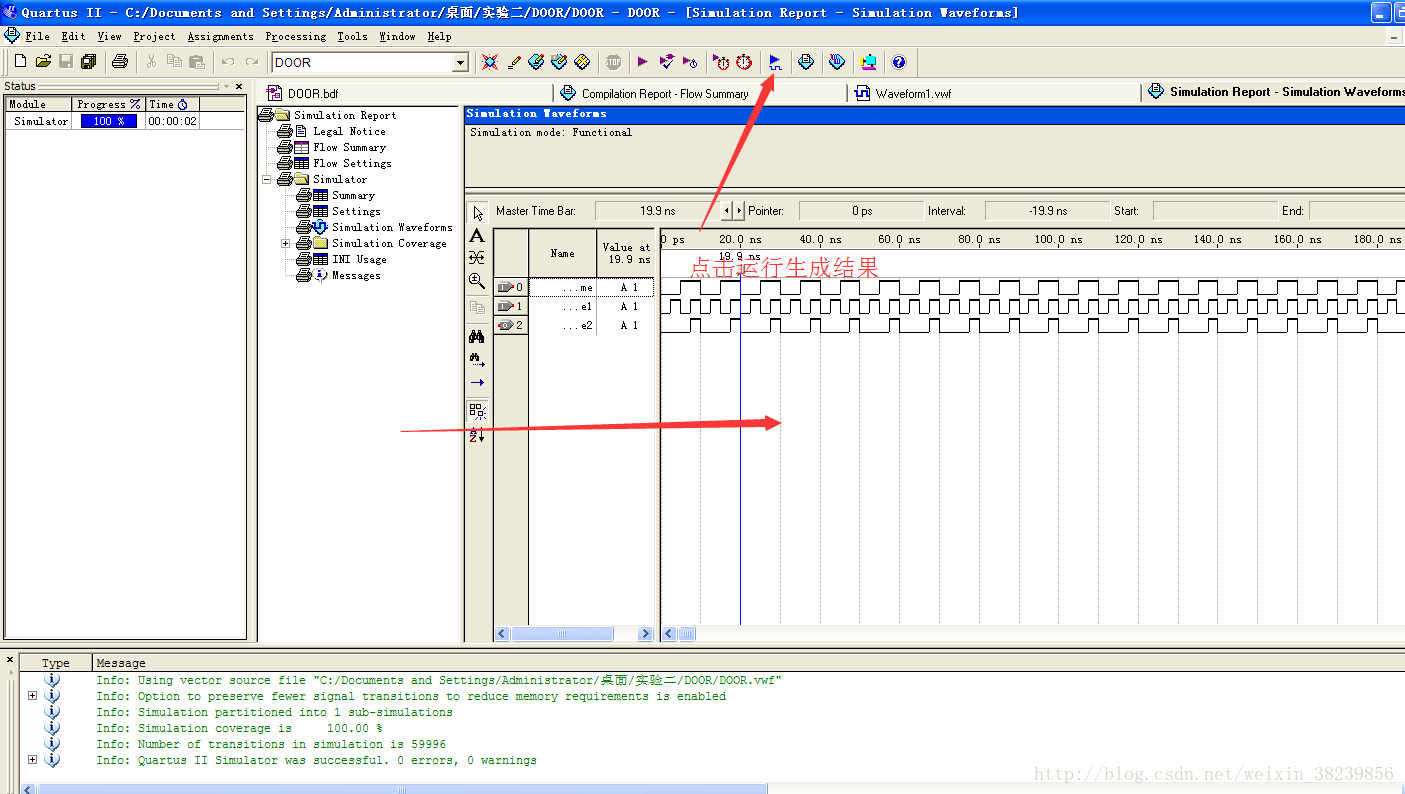
Task: Move master time bar to previous transition
Action: point(728,211)
